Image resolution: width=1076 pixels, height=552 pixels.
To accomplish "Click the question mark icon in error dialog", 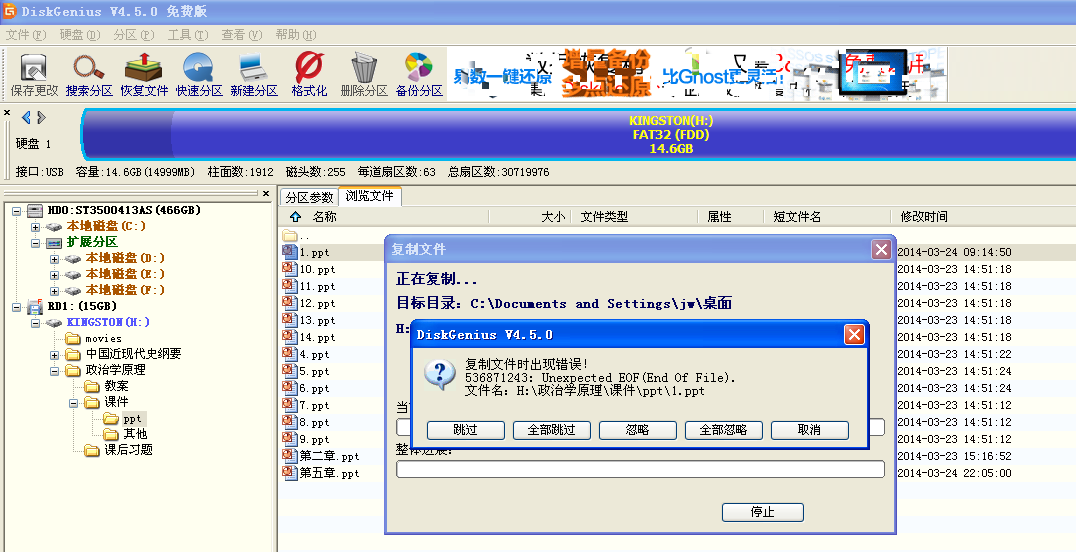I will pyautogui.click(x=439, y=374).
